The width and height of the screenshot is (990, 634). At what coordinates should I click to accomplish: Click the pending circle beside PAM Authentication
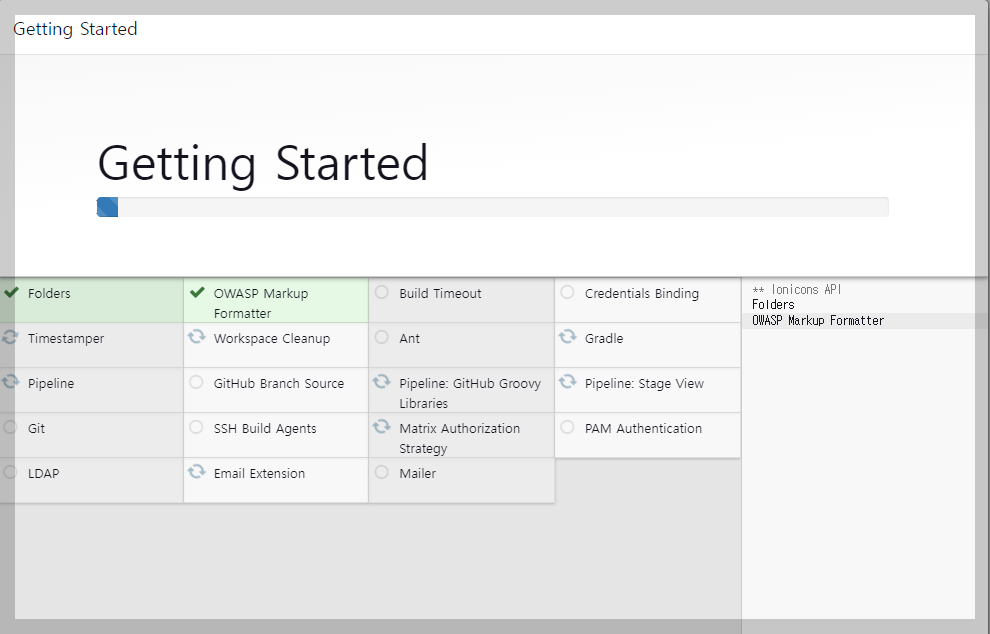pyautogui.click(x=567, y=427)
